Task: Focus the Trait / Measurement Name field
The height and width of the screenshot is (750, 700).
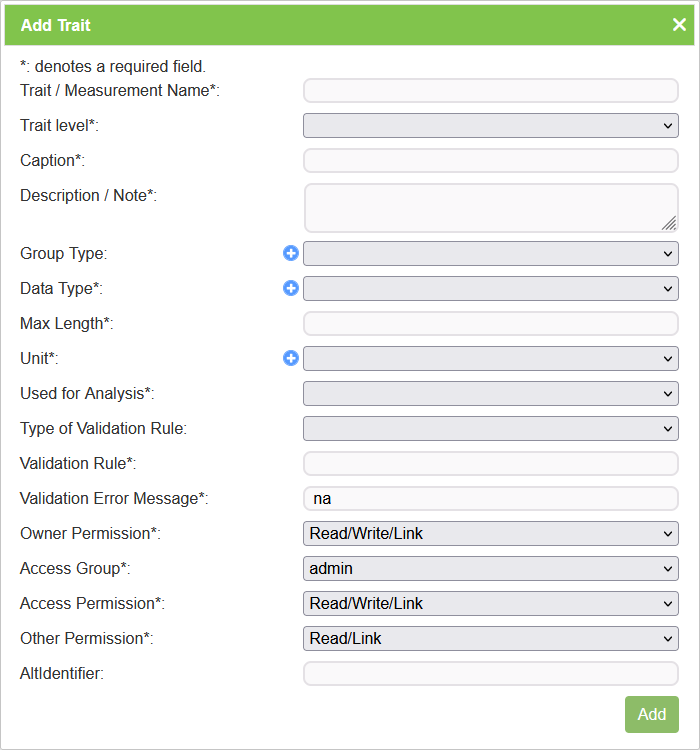Action: tap(490, 91)
